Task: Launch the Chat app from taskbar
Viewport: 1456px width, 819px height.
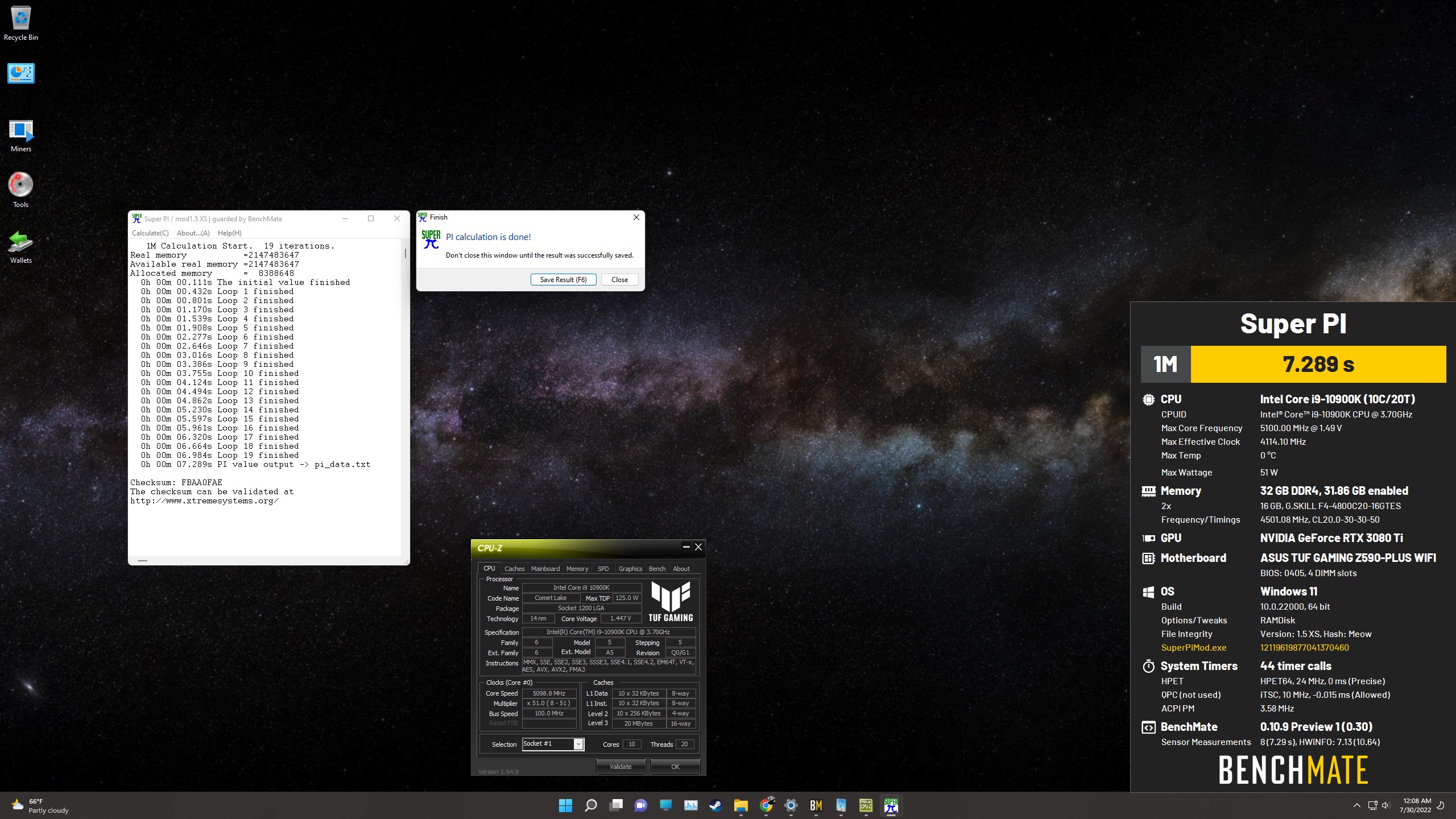Action: pyautogui.click(x=640, y=805)
